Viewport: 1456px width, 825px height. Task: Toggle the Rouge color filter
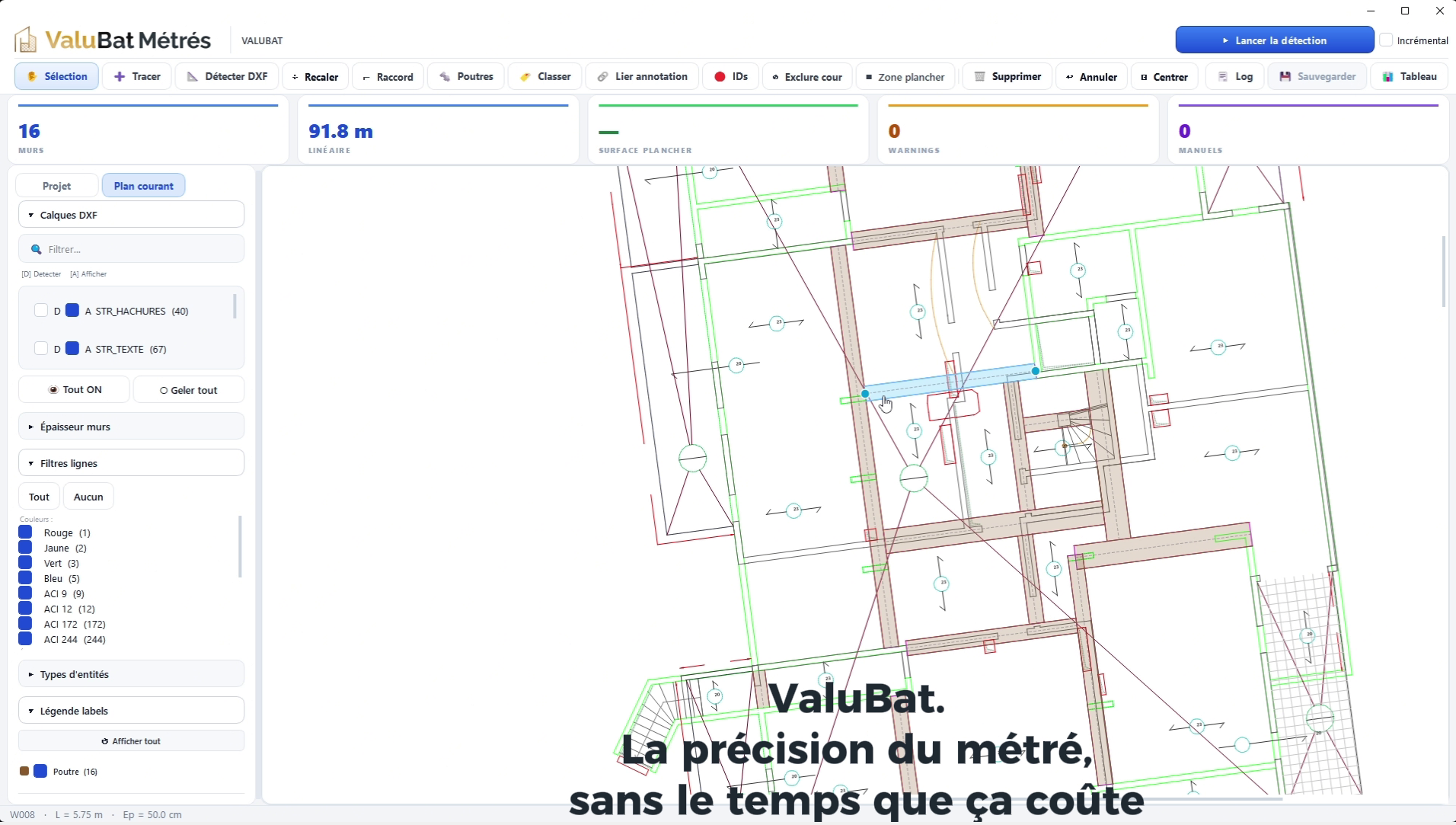(25, 532)
